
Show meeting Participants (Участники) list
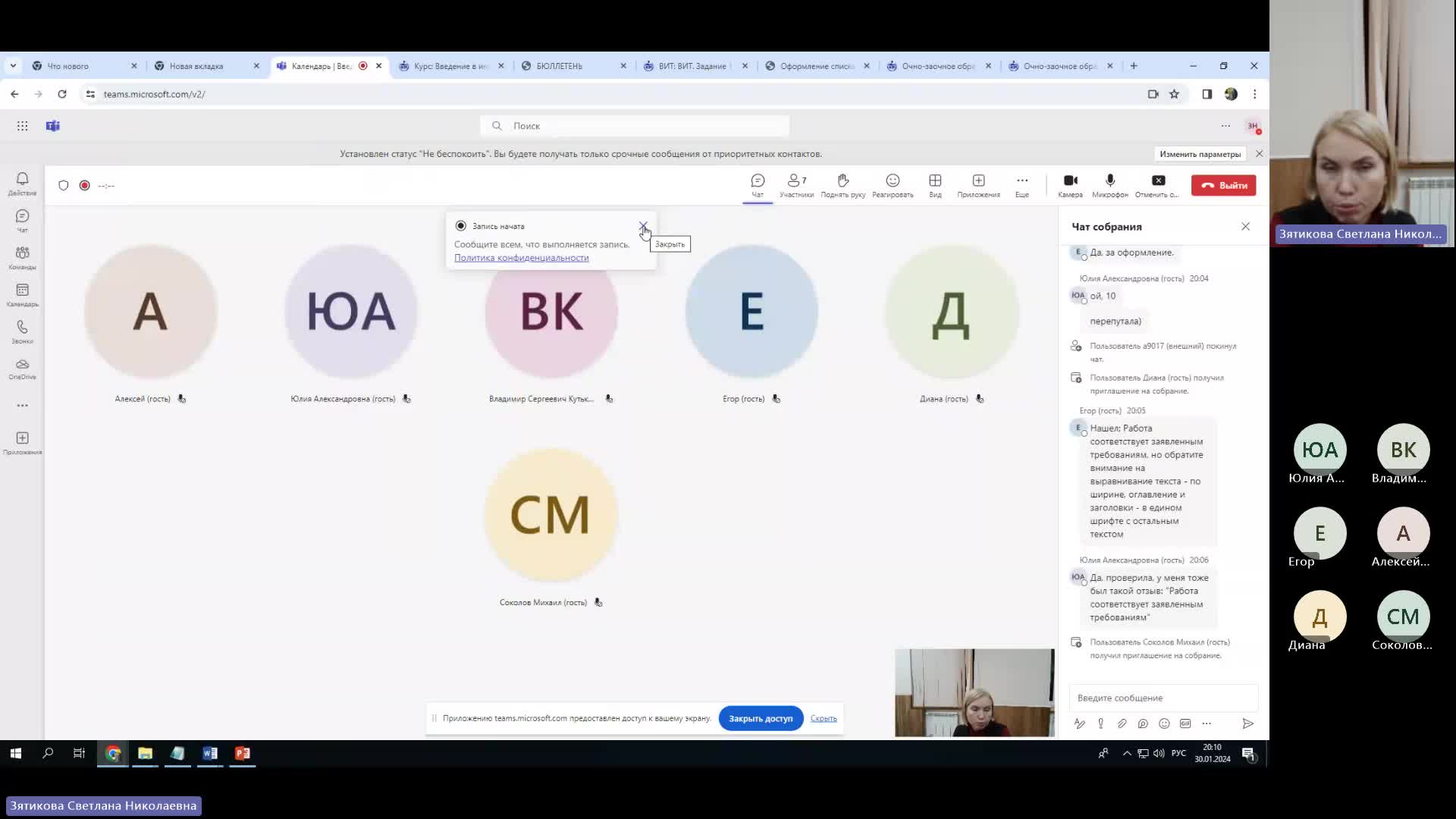(796, 186)
